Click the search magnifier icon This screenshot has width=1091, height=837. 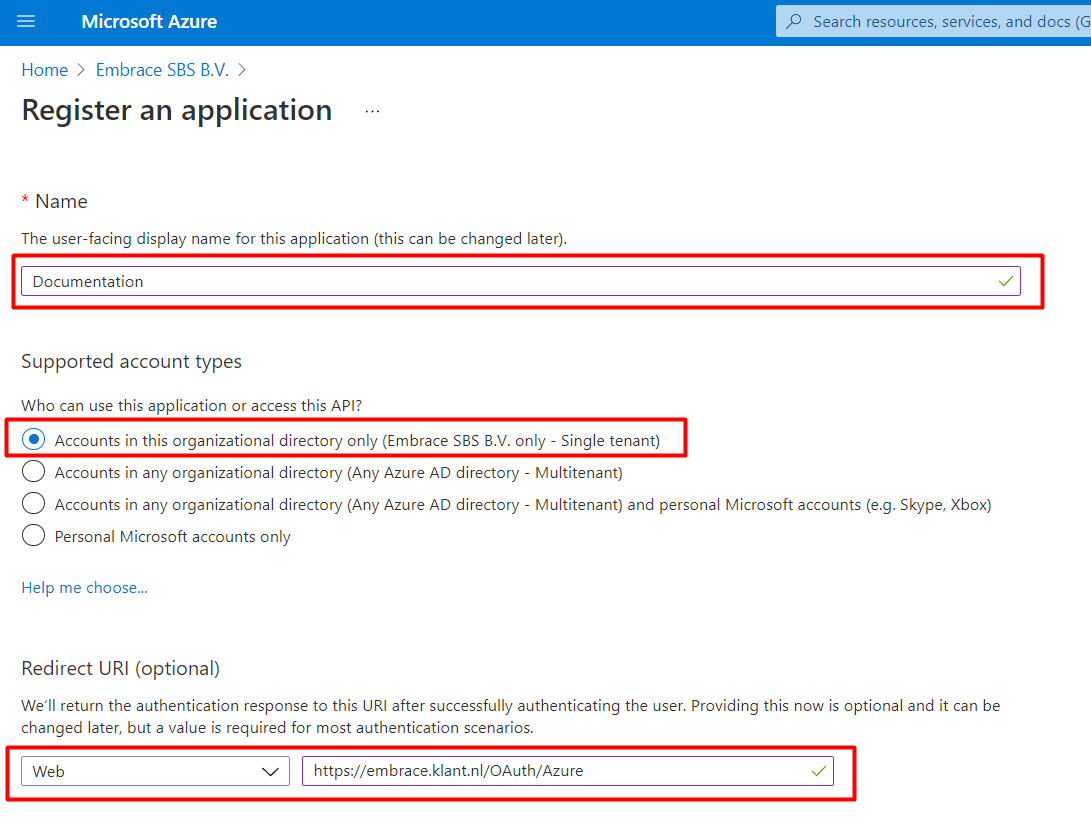[794, 22]
